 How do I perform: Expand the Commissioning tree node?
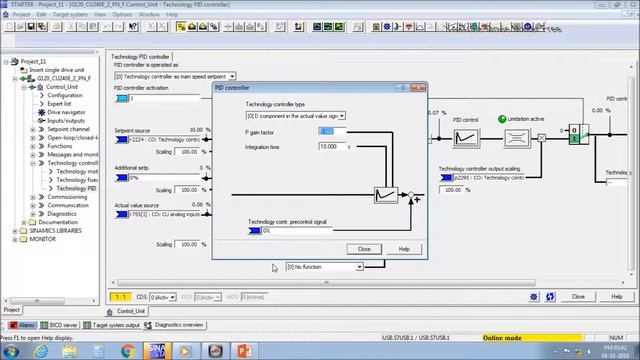[33, 197]
